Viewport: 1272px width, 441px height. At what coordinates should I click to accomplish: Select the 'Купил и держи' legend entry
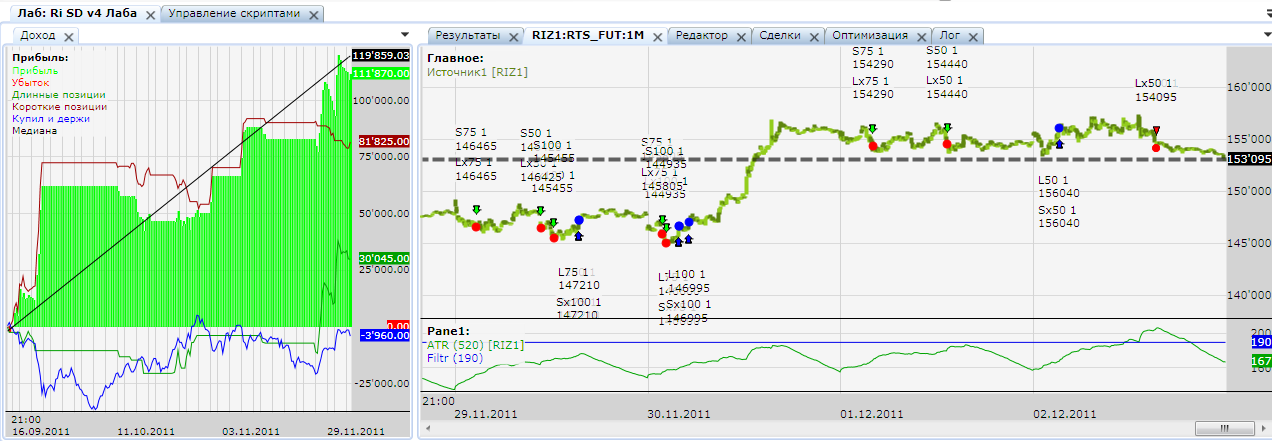pyautogui.click(x=51, y=118)
